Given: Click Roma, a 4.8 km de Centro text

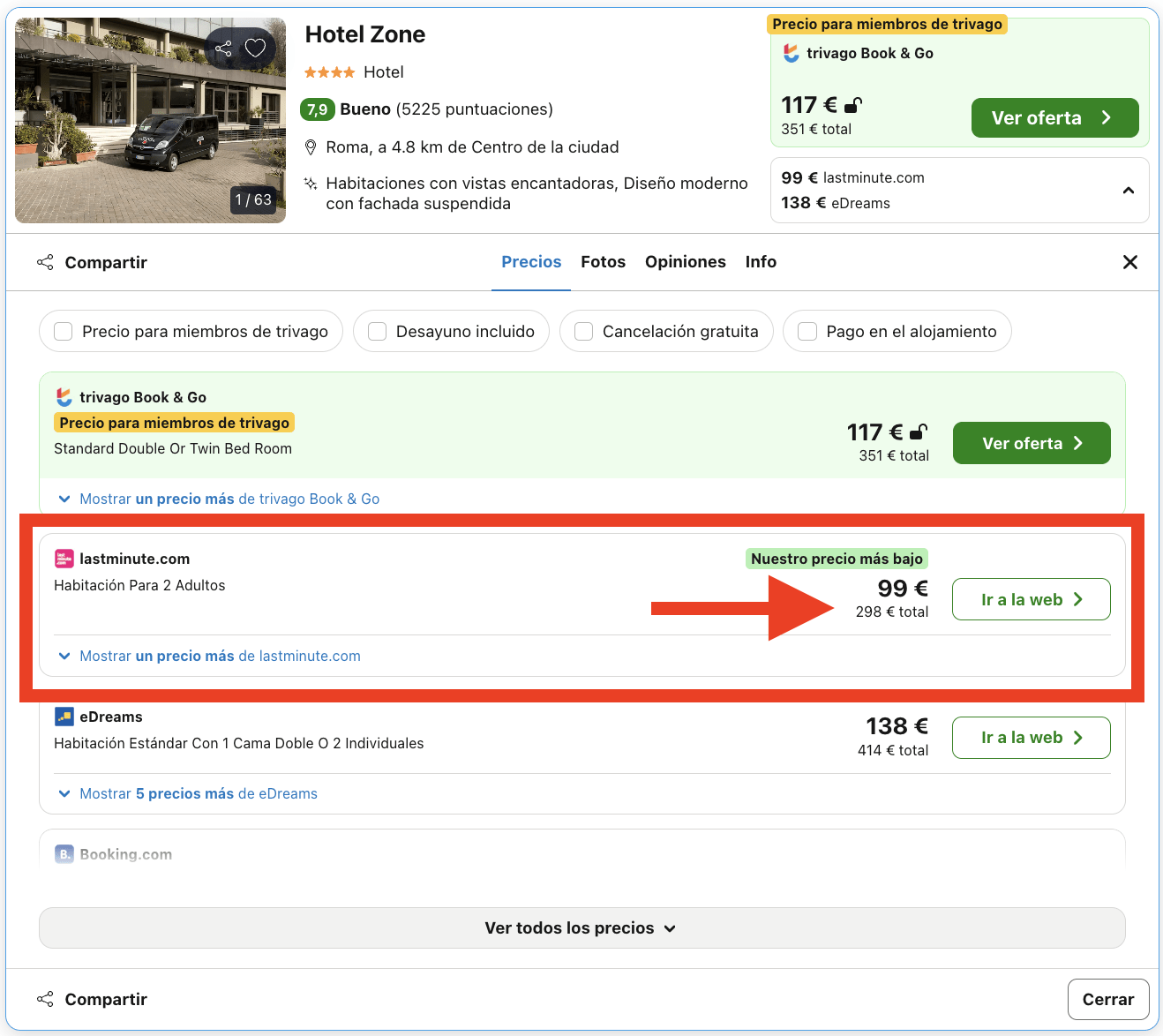Looking at the screenshot, I should (x=472, y=147).
